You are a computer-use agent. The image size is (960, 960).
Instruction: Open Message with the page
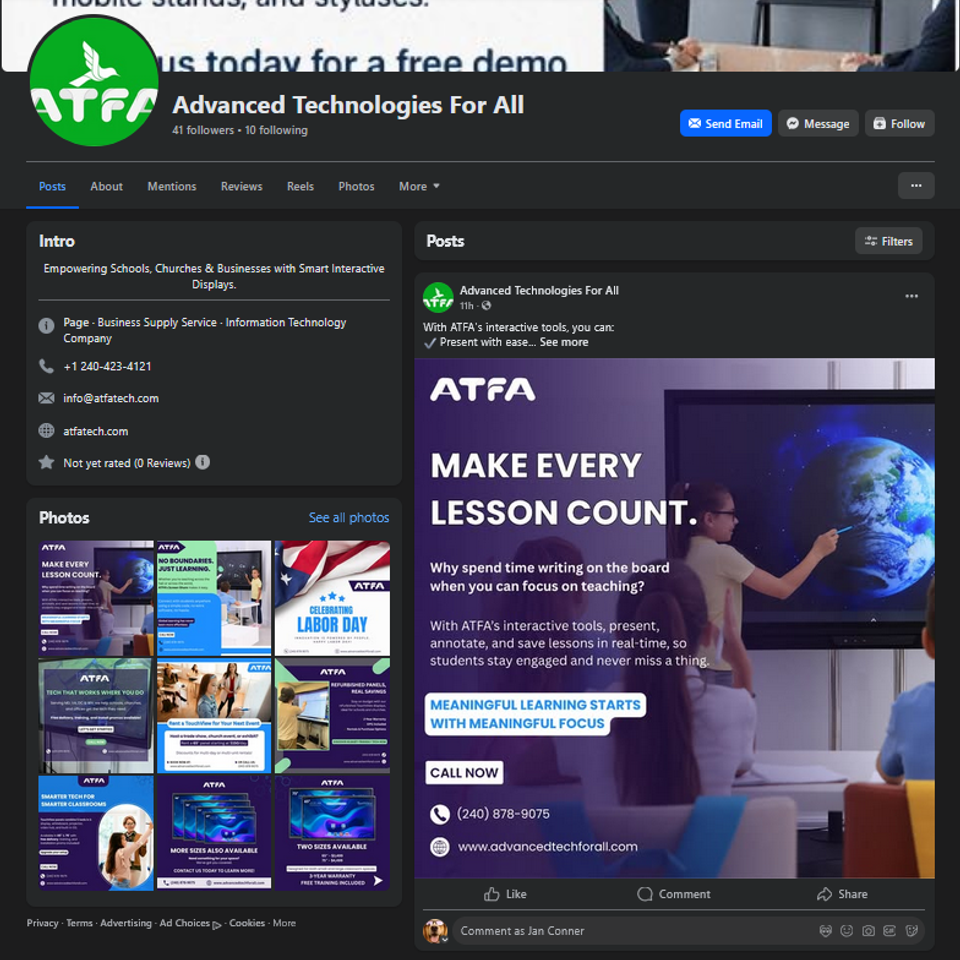pyautogui.click(x=818, y=124)
